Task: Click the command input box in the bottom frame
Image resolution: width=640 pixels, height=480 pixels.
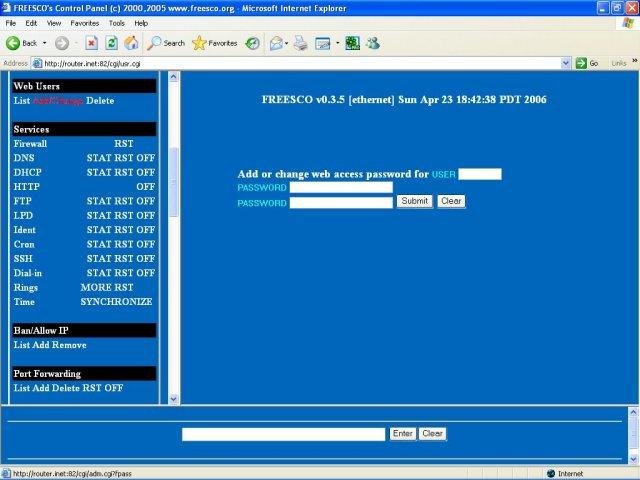Action: 283,434
